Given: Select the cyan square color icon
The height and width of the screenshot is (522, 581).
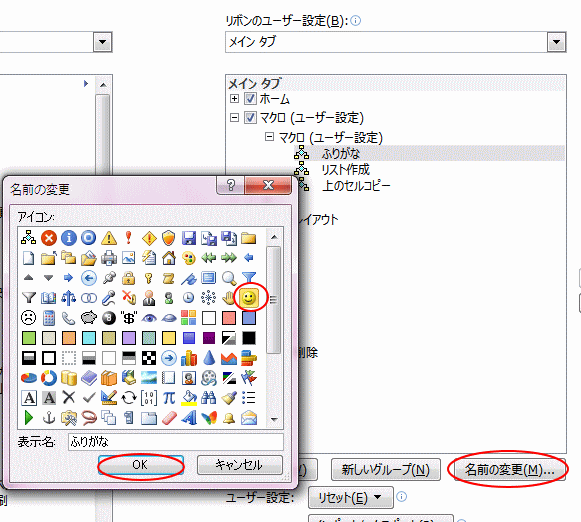Looking at the screenshot, I should 89,338.
